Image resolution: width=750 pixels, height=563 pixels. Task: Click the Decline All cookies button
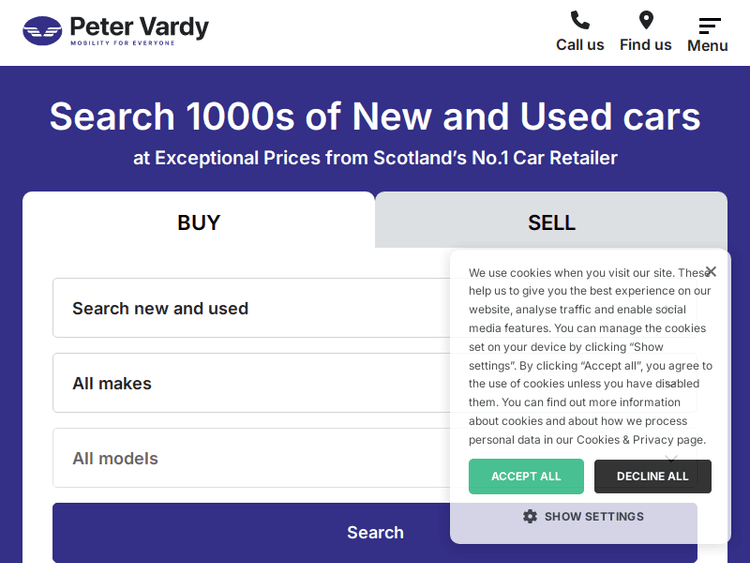click(652, 476)
